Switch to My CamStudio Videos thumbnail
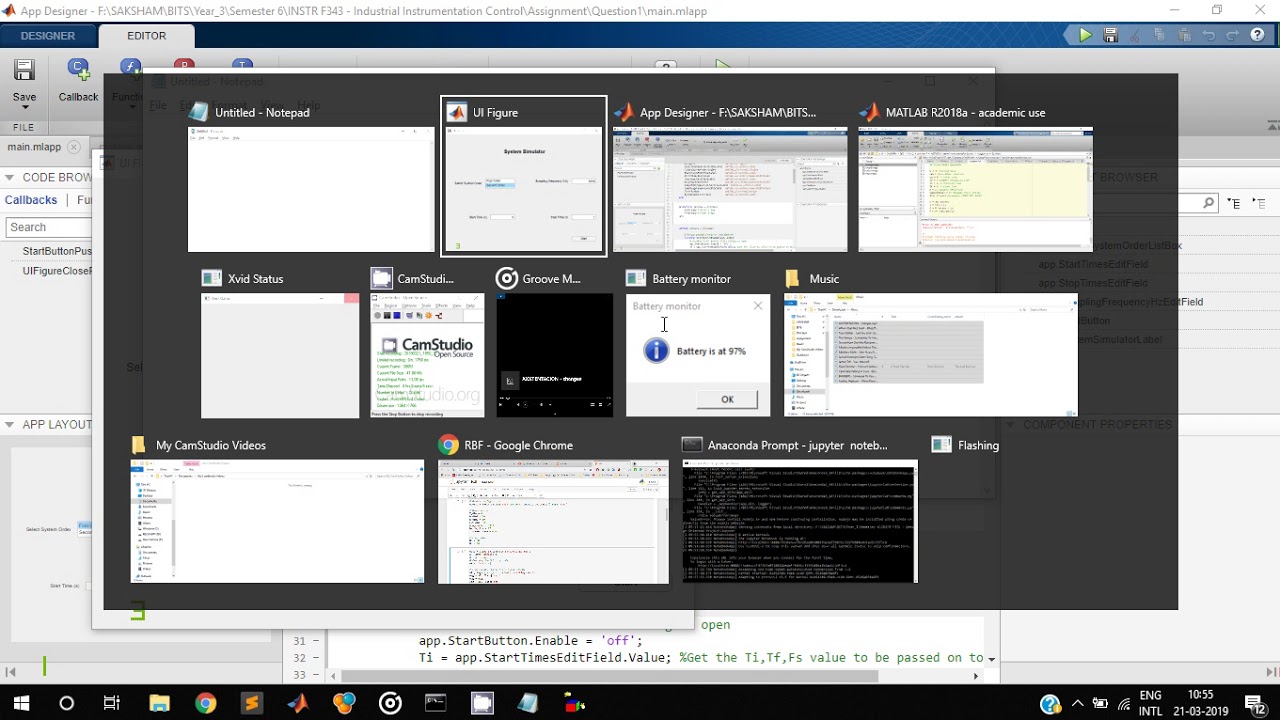Screen dimensions: 1280x720 277,521
